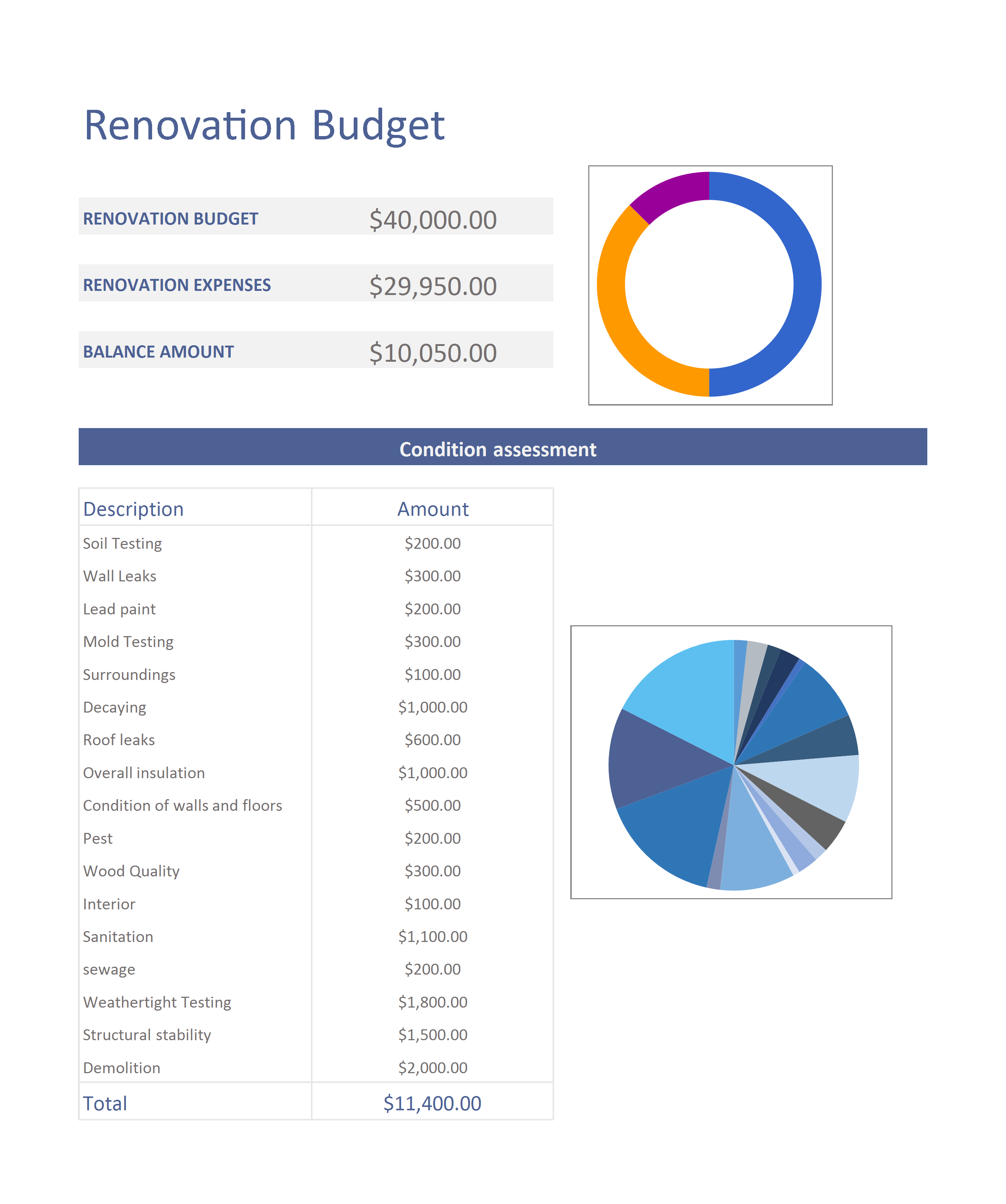The width and height of the screenshot is (1006, 1204).
Task: Click the Wall Leaks row label
Action: (120, 576)
